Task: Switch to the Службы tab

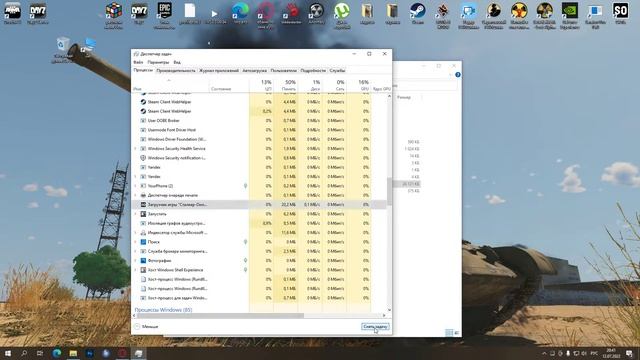Action: click(x=337, y=71)
